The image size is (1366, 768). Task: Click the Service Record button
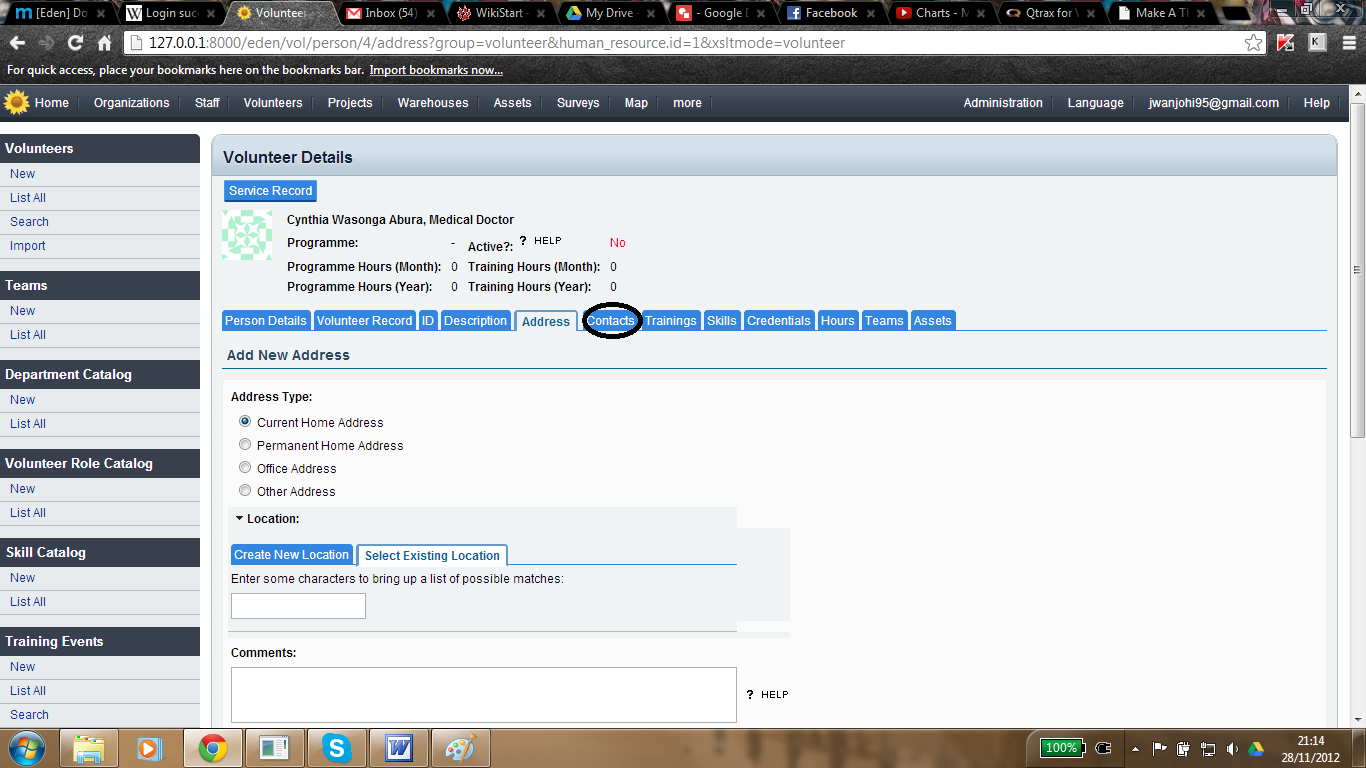(270, 191)
